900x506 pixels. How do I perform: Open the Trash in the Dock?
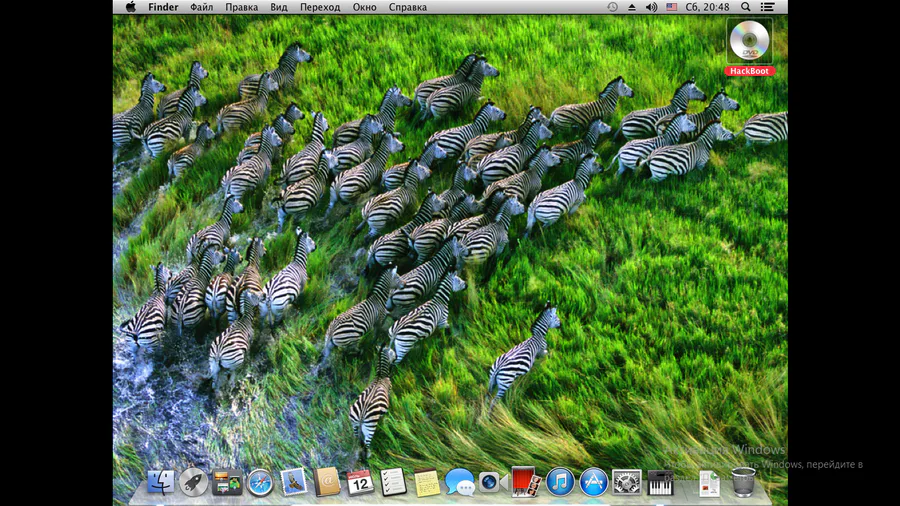(743, 482)
